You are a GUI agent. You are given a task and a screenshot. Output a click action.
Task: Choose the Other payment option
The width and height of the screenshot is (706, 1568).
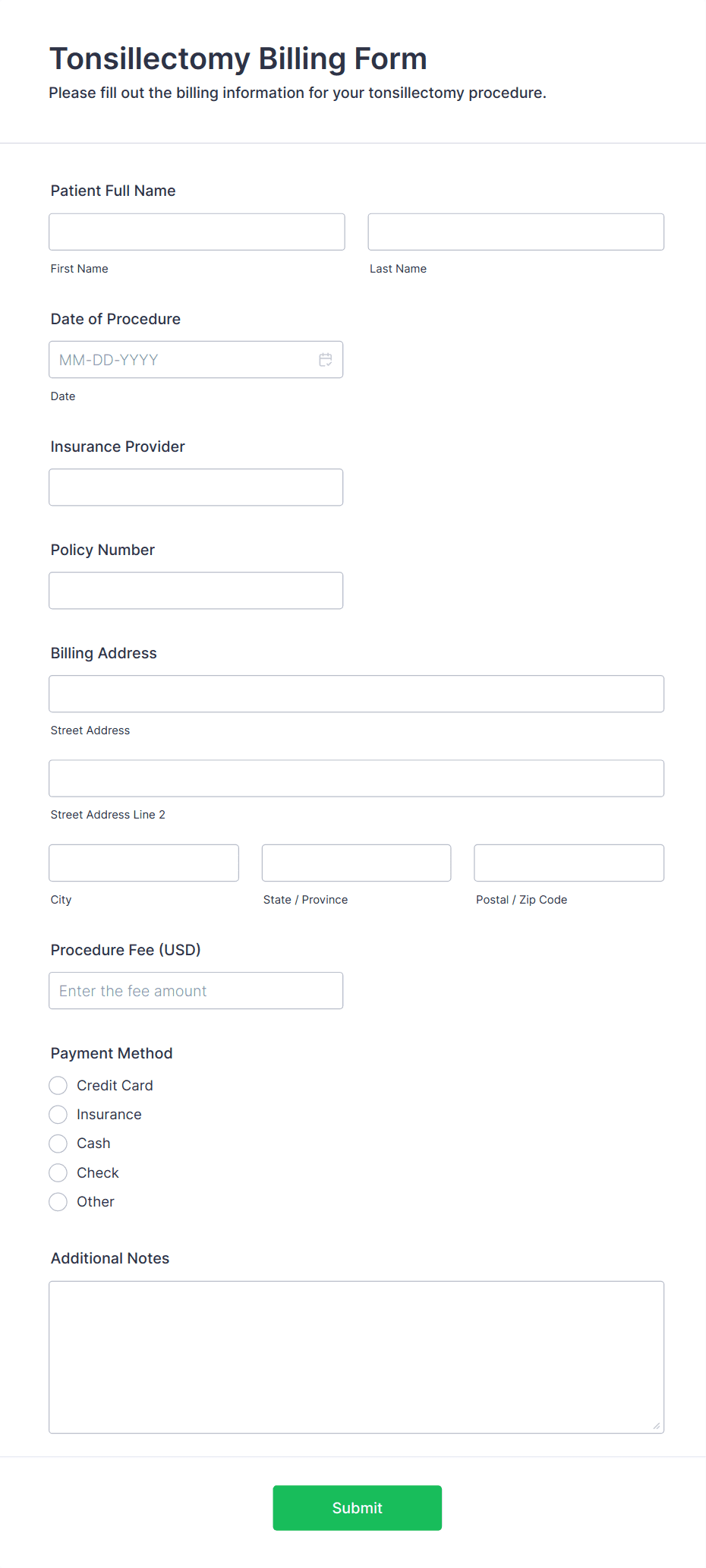(58, 1202)
